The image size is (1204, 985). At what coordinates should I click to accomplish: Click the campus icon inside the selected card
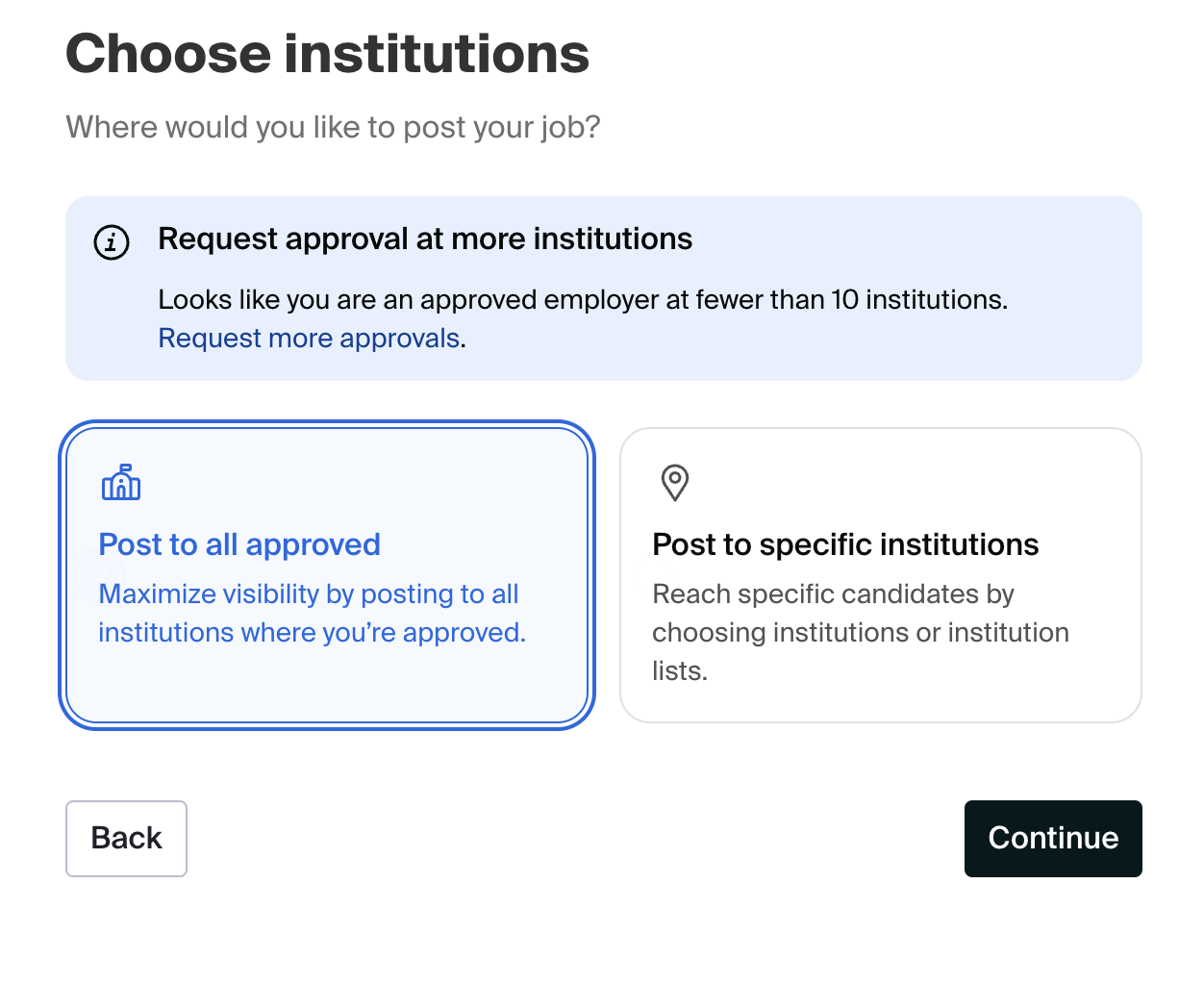[122, 484]
